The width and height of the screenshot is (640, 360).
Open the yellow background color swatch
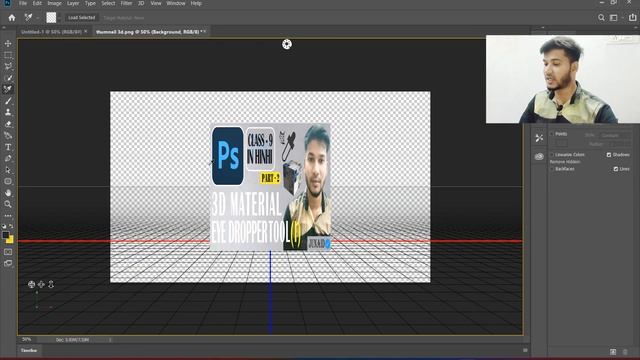click(x=11, y=240)
